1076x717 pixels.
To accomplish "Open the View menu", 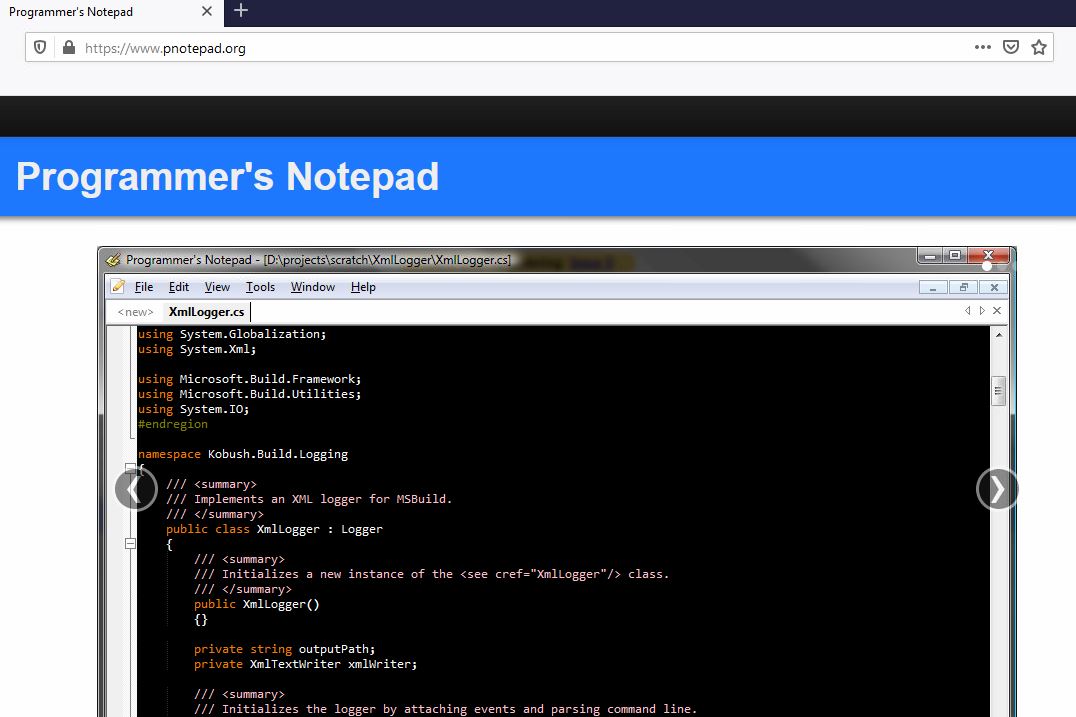I will point(217,287).
